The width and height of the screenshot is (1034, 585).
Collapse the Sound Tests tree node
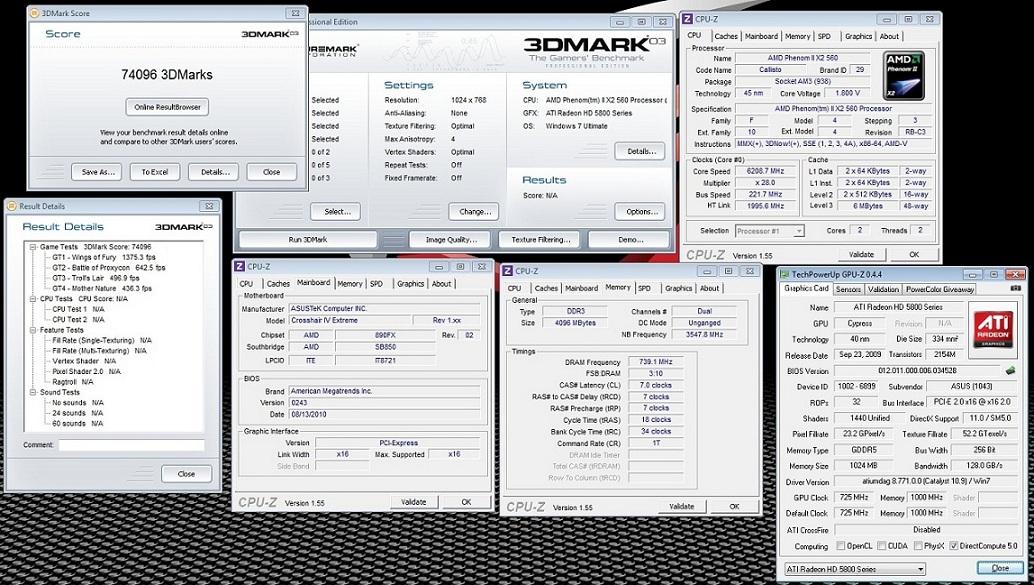(34, 392)
